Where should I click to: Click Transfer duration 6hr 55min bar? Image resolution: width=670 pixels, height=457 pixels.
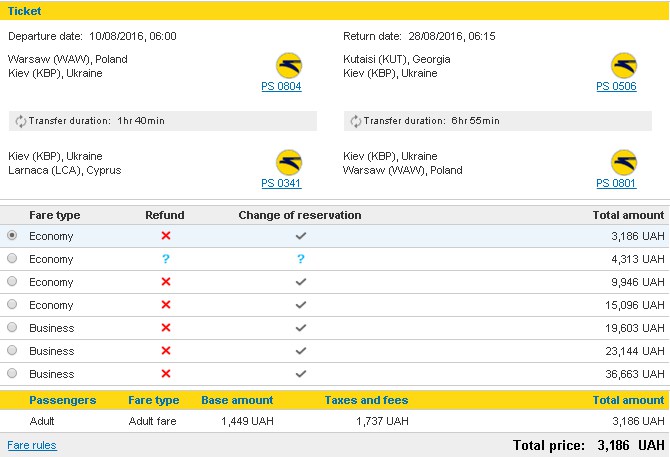click(498, 121)
